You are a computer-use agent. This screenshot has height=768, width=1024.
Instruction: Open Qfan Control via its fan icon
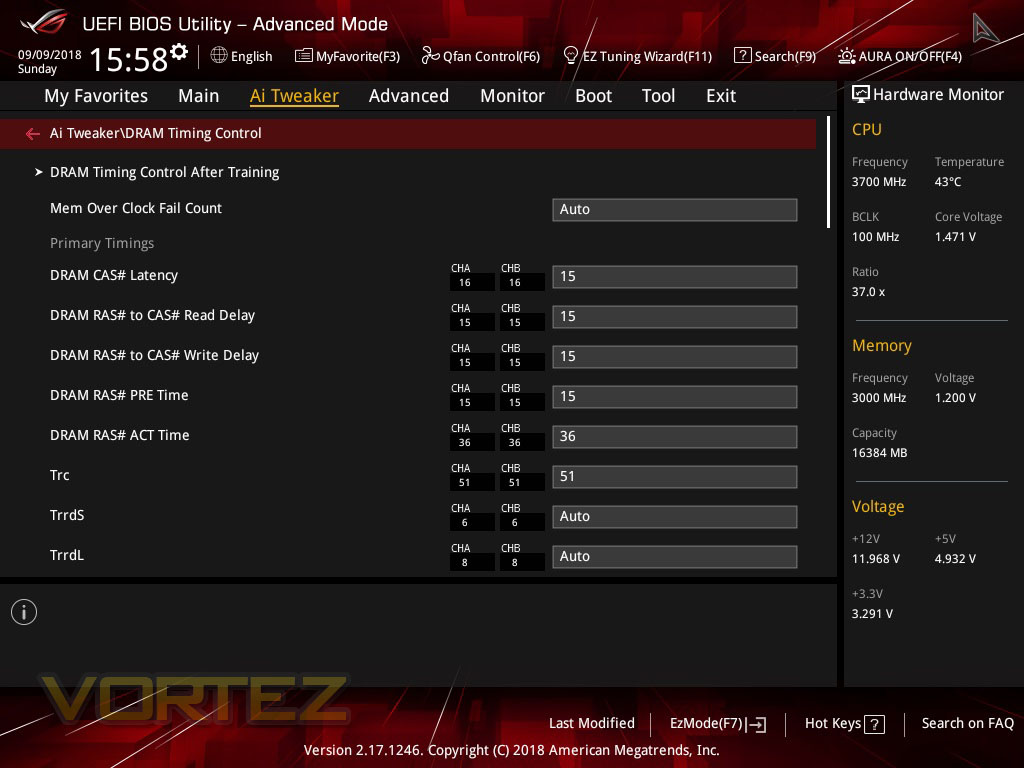[x=430, y=56]
